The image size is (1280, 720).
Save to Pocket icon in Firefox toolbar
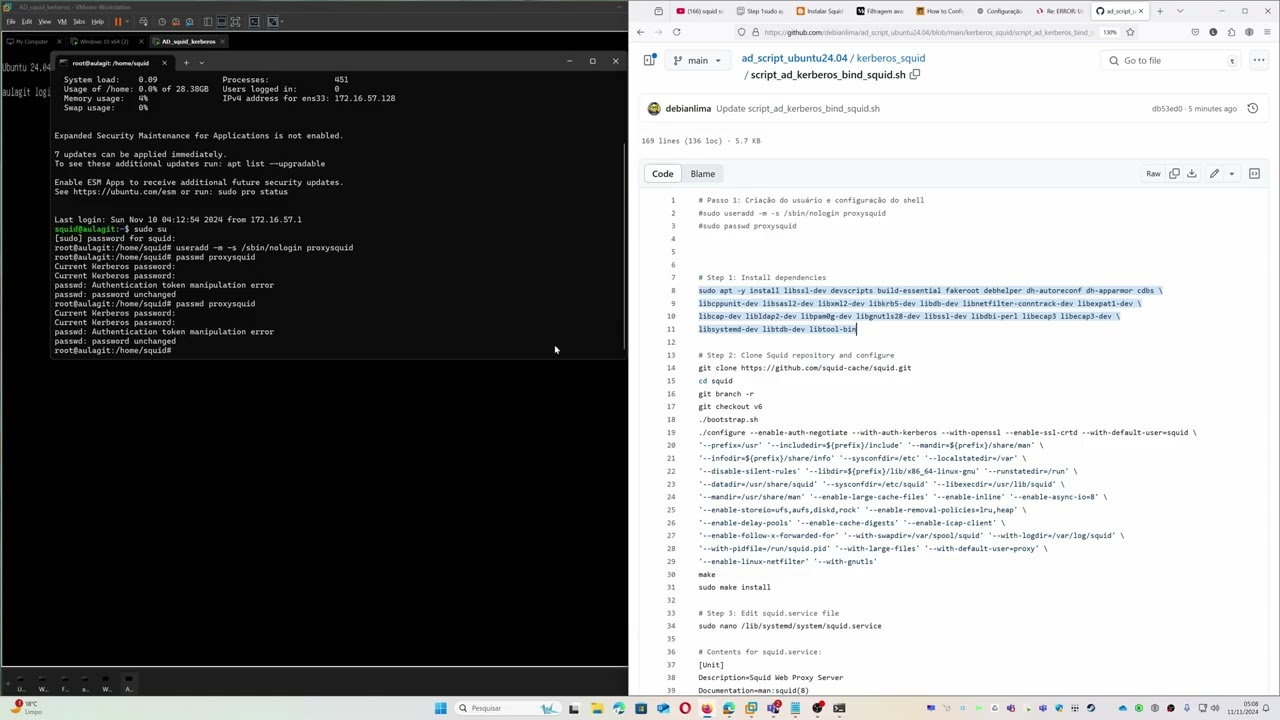(1195, 32)
